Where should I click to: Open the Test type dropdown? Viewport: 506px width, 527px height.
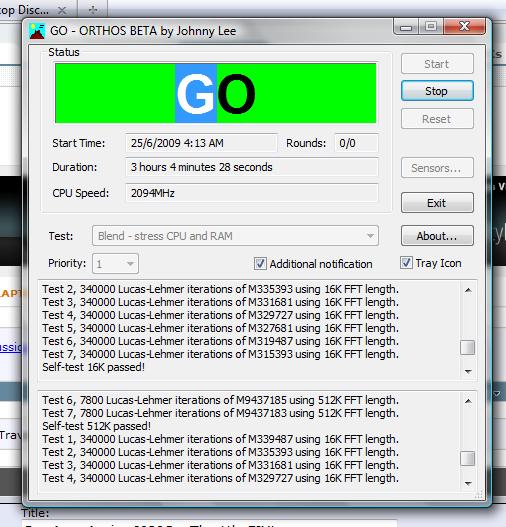click(235, 236)
